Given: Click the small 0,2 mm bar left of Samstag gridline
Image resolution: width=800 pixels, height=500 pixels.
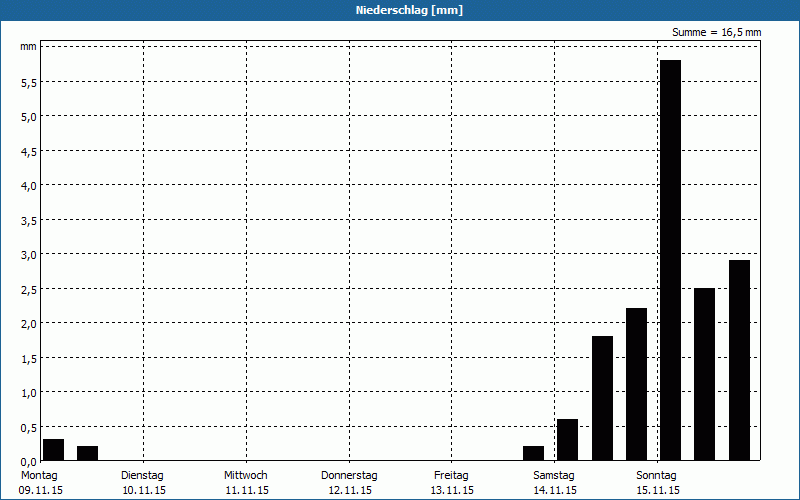Looking at the screenshot, I should tap(534, 454).
